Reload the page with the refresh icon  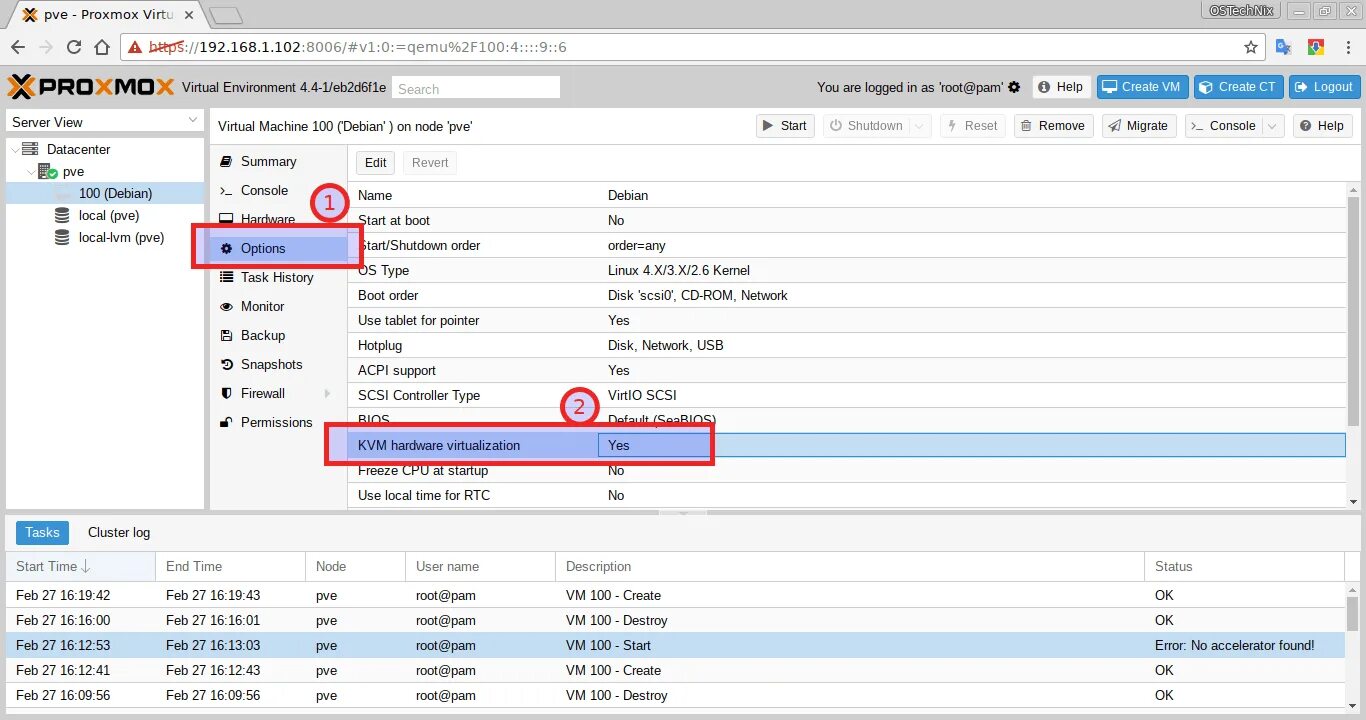tap(74, 47)
